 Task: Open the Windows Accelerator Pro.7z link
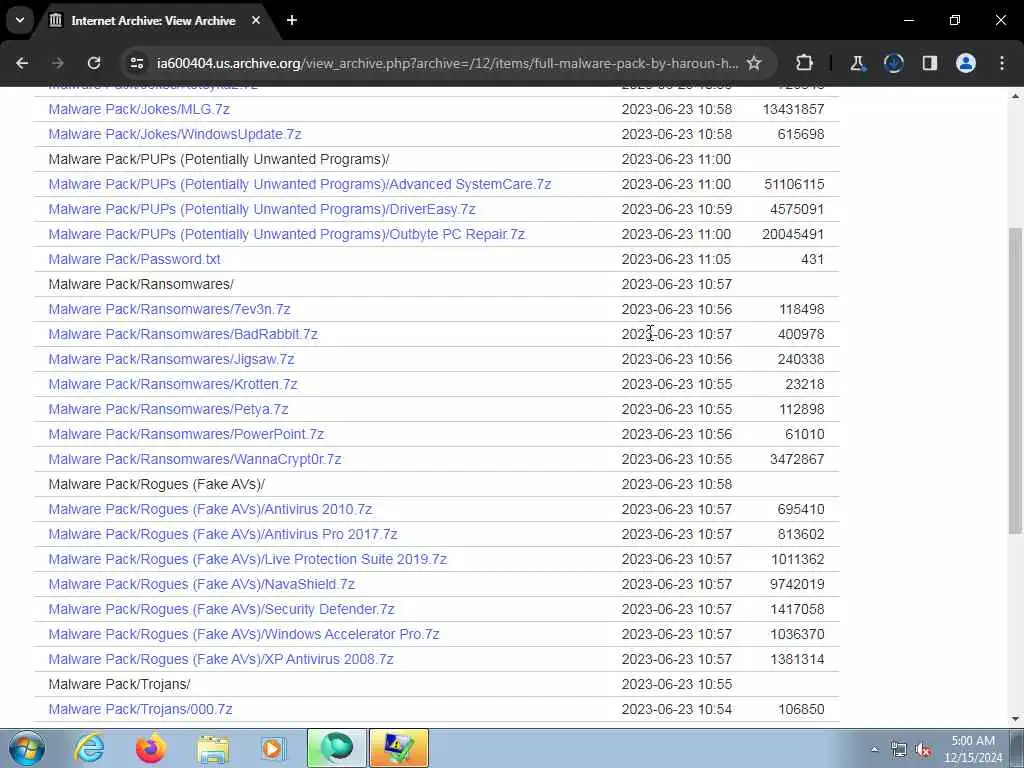pyautogui.click(x=244, y=634)
